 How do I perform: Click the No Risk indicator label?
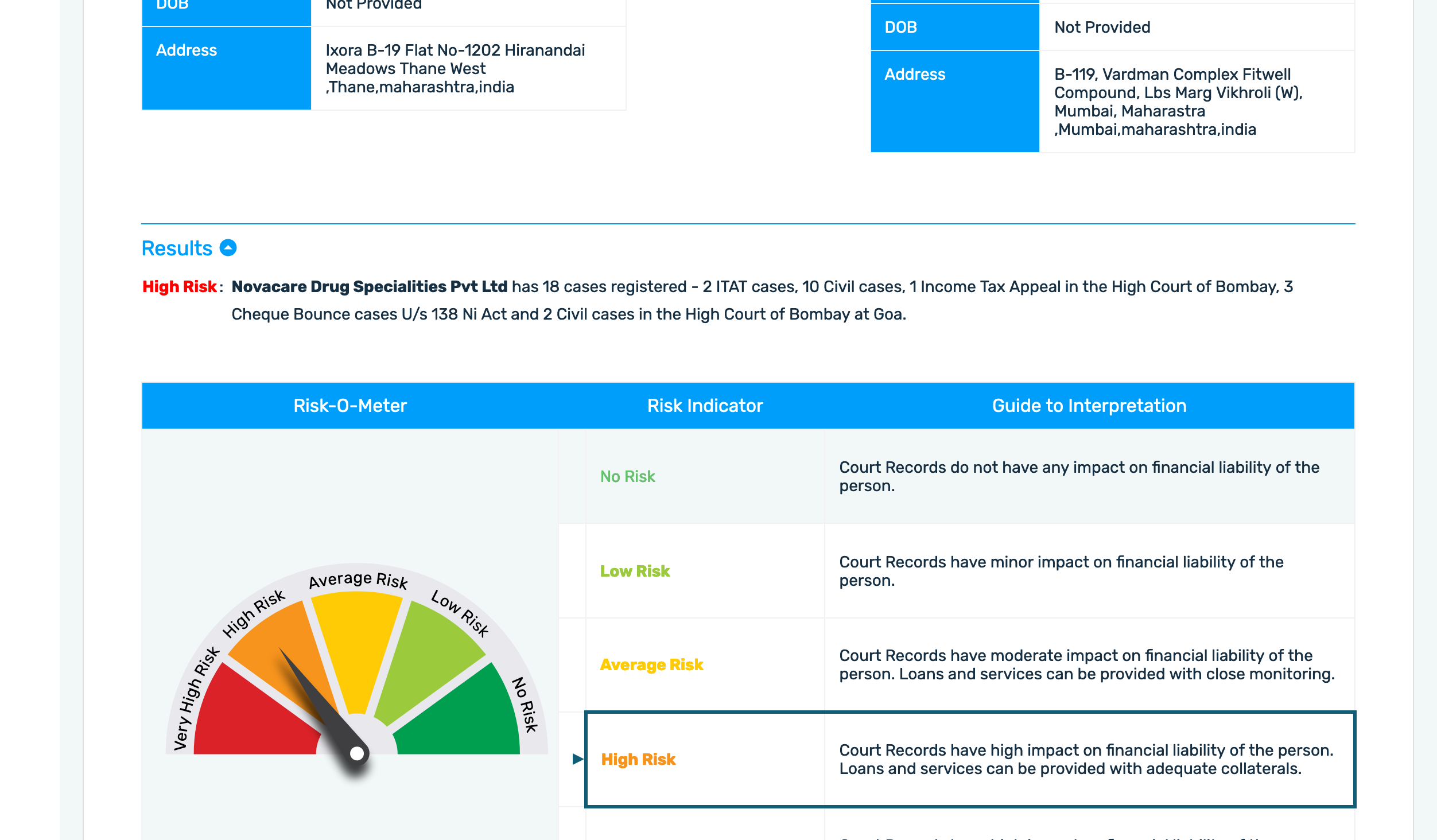pos(627,476)
